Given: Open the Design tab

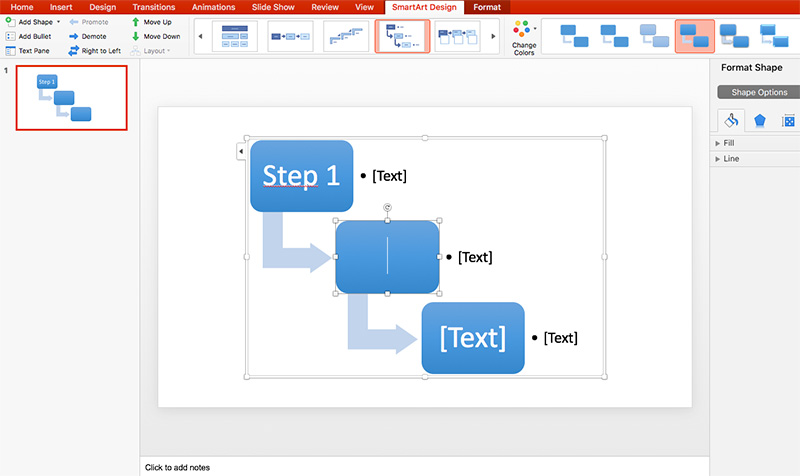Looking at the screenshot, I should 103,7.
